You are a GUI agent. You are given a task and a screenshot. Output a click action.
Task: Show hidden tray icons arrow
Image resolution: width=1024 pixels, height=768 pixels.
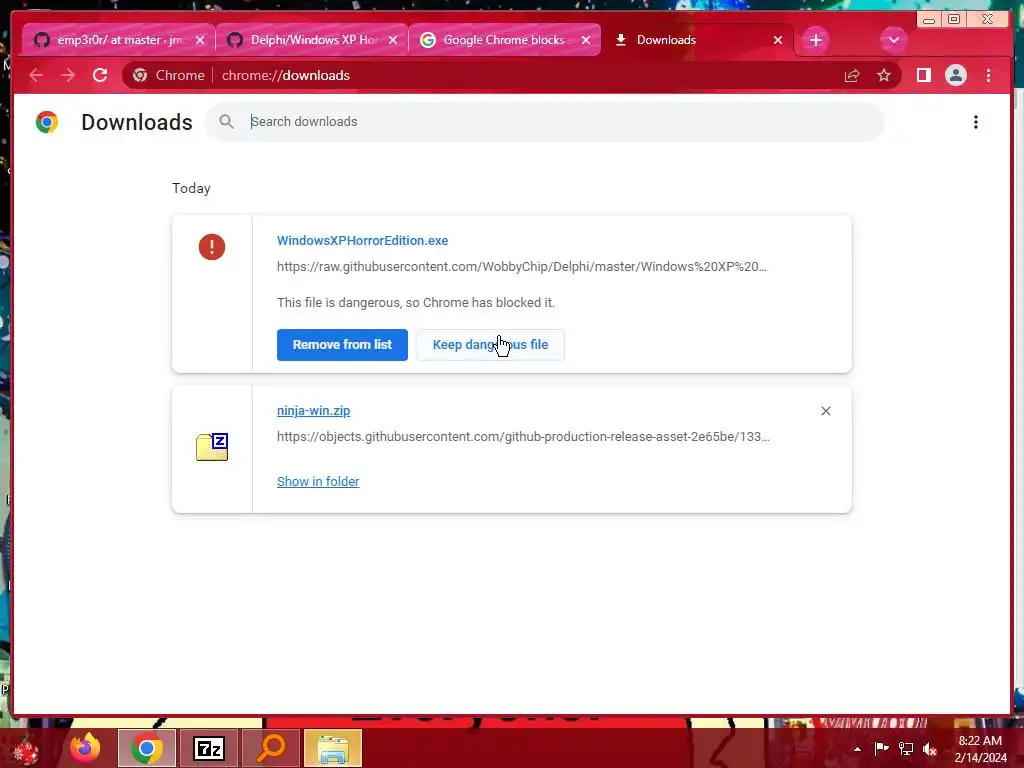857,749
